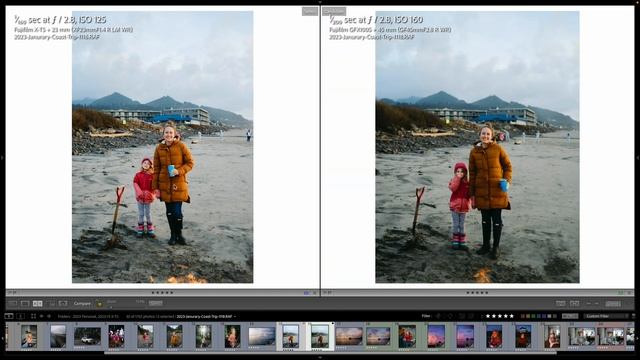The image size is (640, 360).
Task: Select the Compare view XY icon
Action: 38,303
